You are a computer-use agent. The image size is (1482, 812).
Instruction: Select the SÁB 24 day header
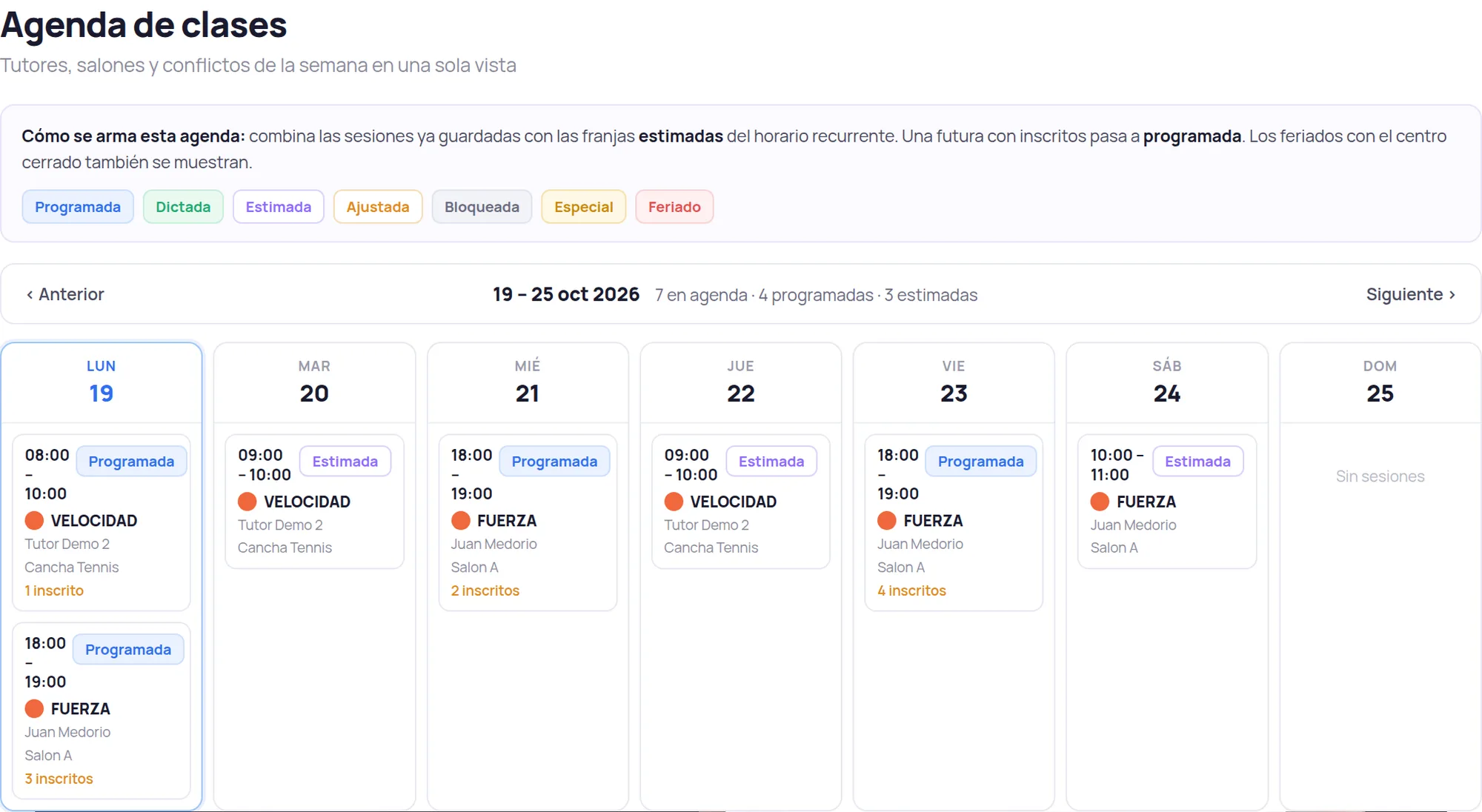(x=1167, y=382)
